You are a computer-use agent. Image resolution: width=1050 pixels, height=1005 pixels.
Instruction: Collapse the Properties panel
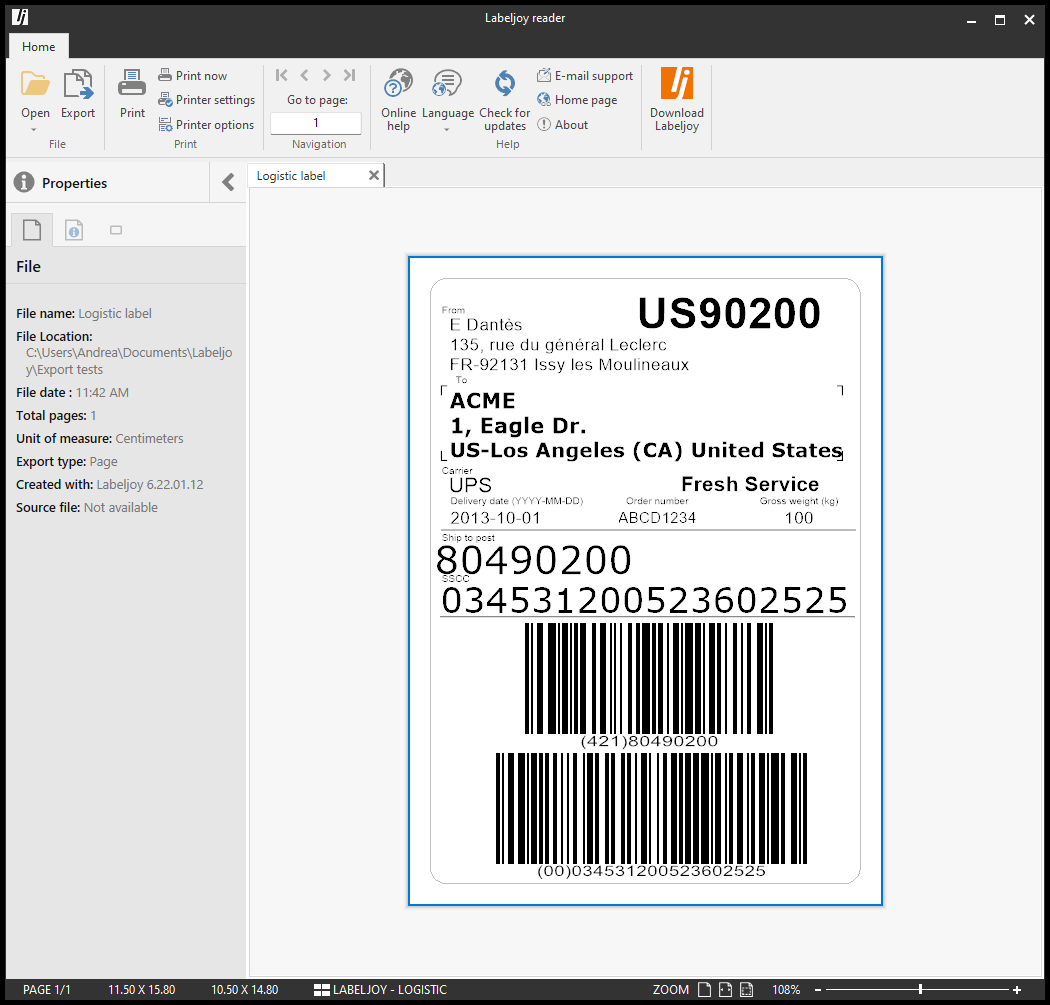coord(228,182)
